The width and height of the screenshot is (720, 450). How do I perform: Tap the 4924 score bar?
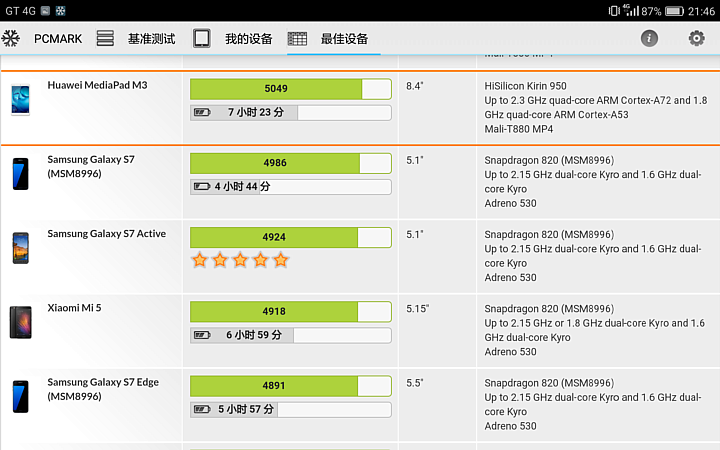tap(291, 237)
